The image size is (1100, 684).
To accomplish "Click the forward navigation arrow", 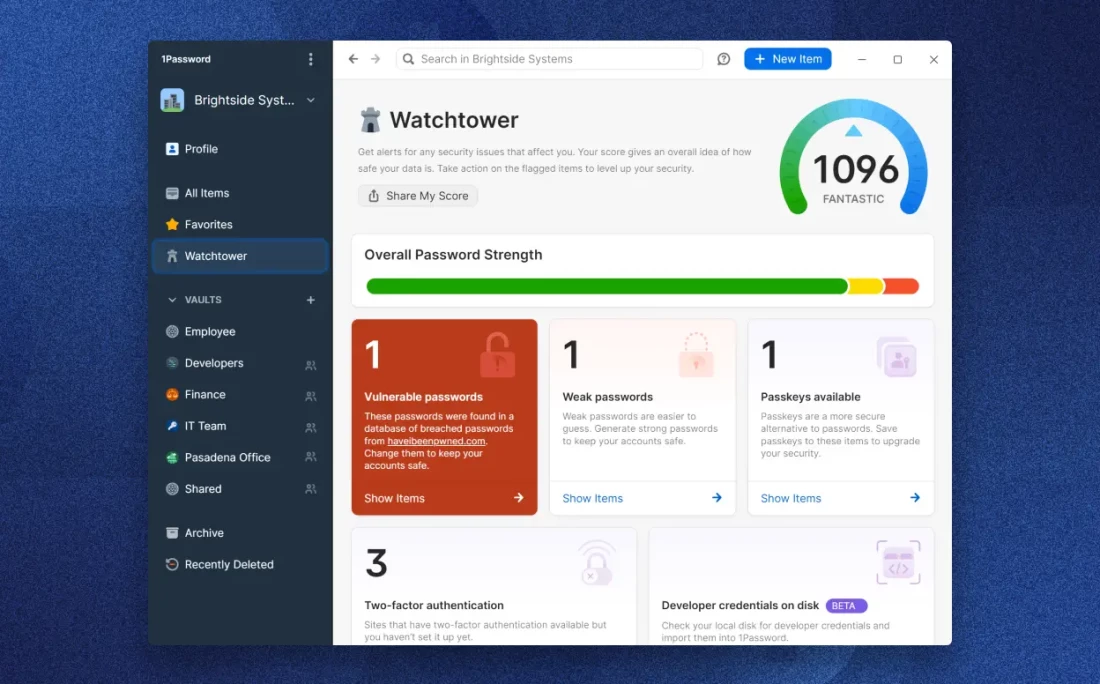I will point(376,59).
